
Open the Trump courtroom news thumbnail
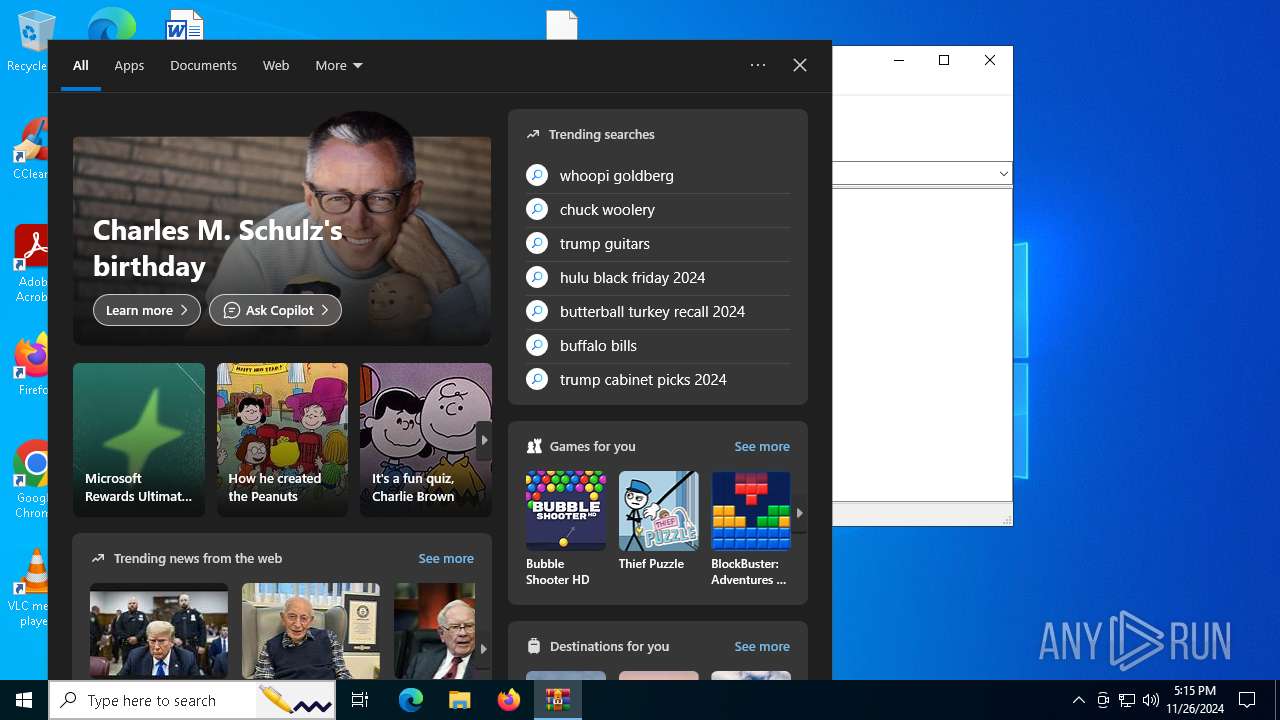159,631
